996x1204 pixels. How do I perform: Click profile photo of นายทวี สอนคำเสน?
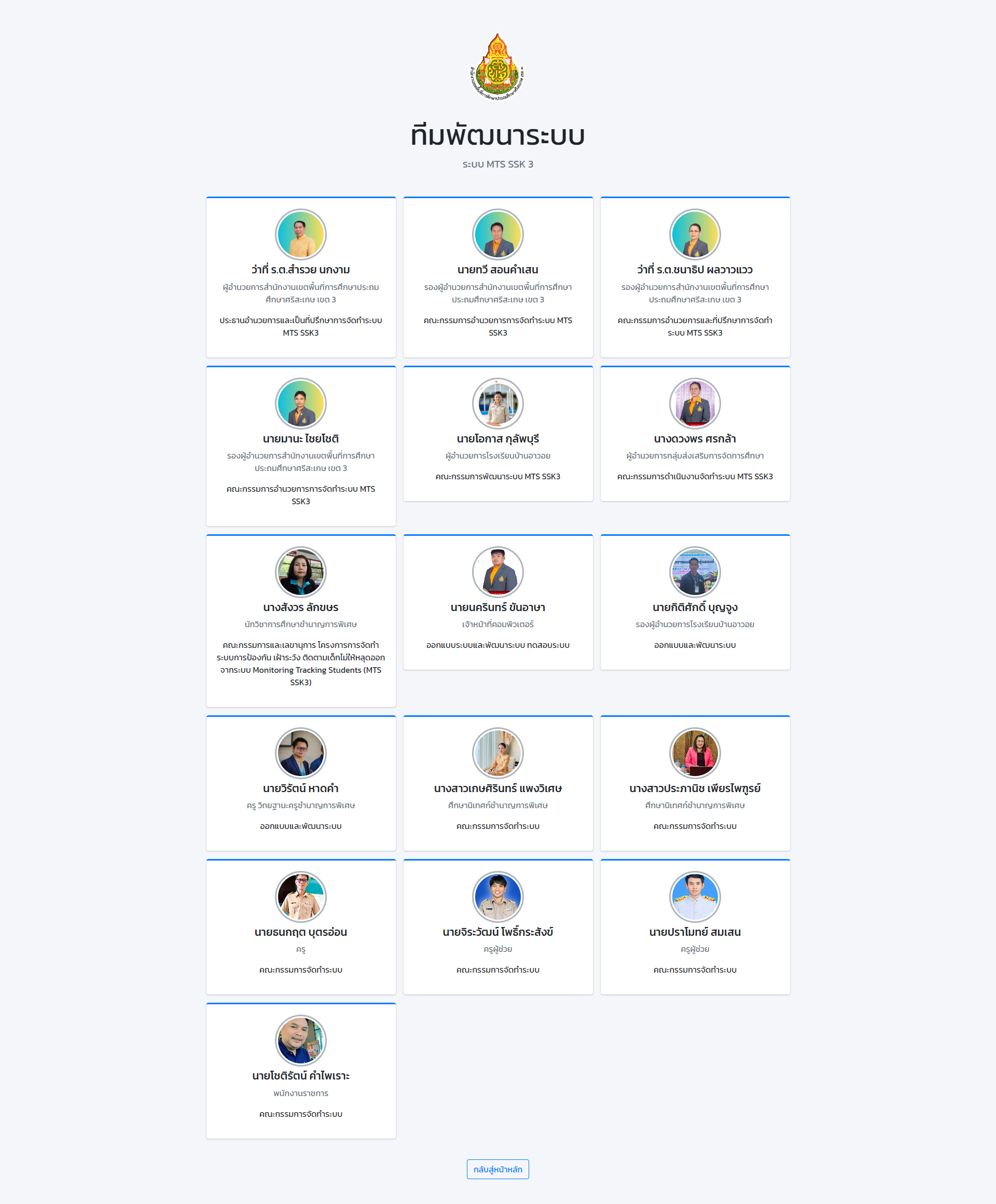(x=497, y=234)
